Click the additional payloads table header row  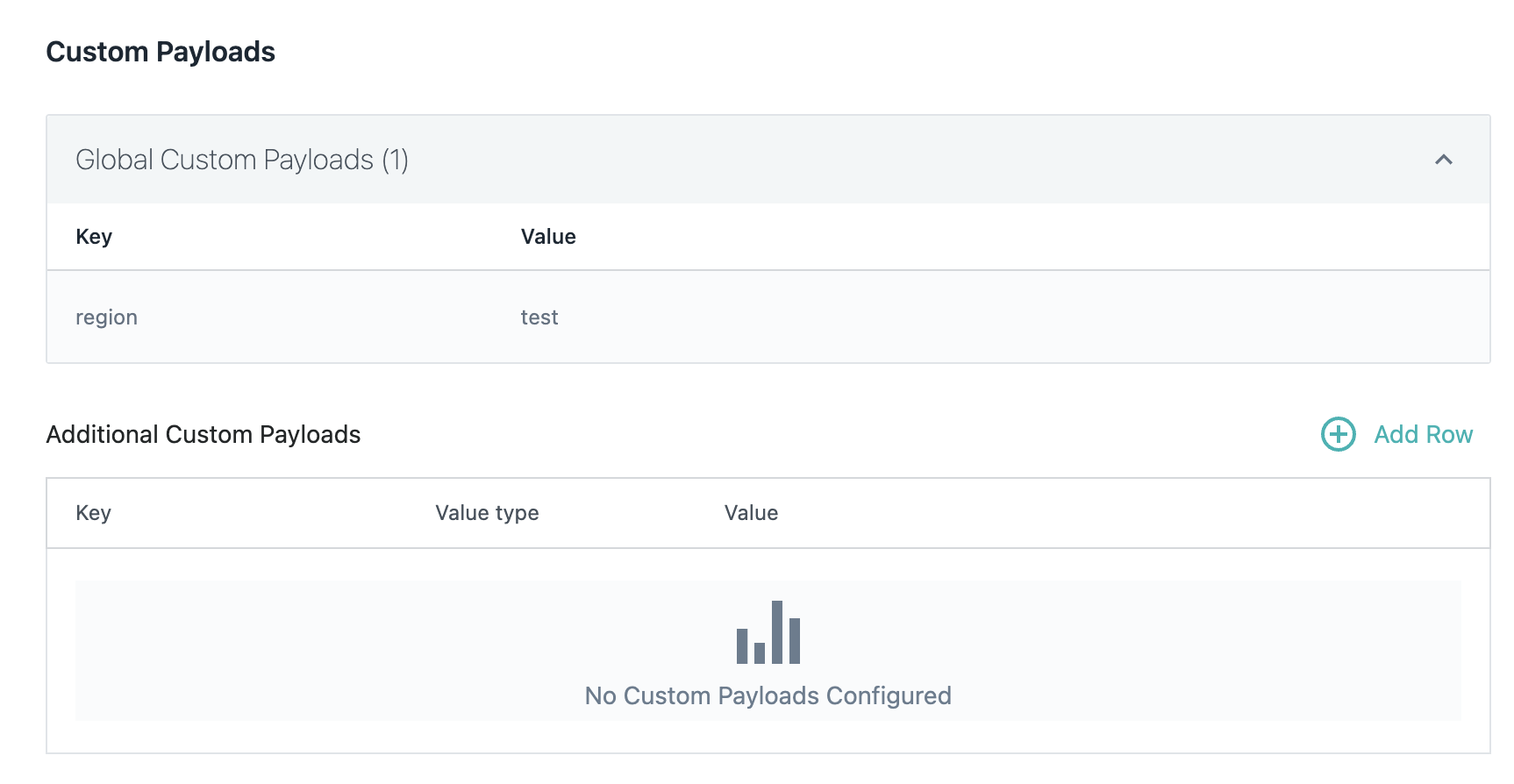tap(768, 513)
